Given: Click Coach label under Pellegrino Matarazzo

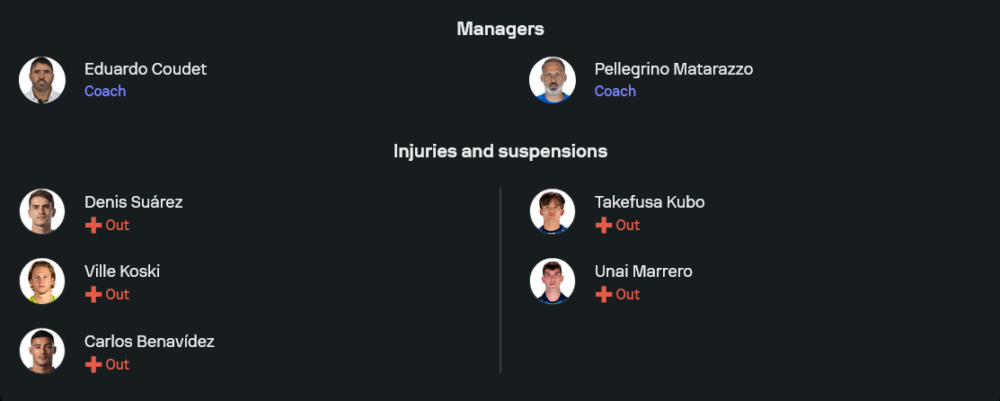Looking at the screenshot, I should pos(615,91).
